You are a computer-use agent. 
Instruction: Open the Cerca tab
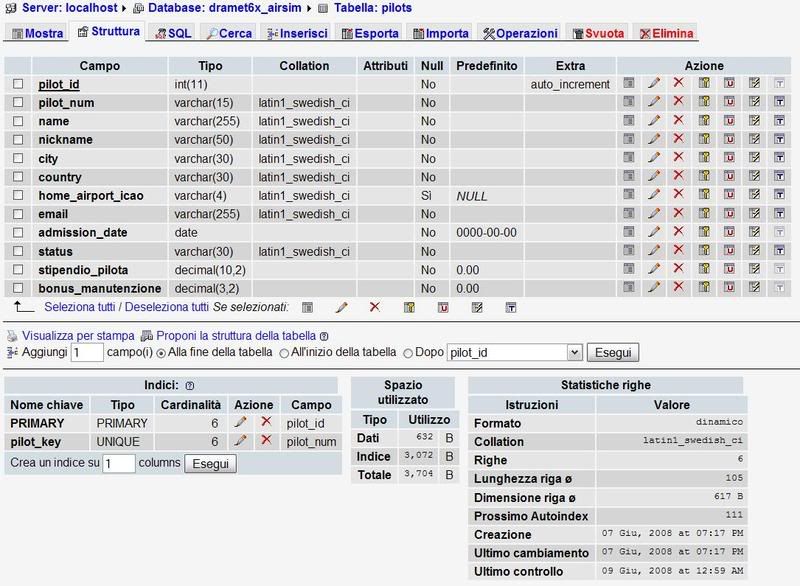[x=229, y=33]
